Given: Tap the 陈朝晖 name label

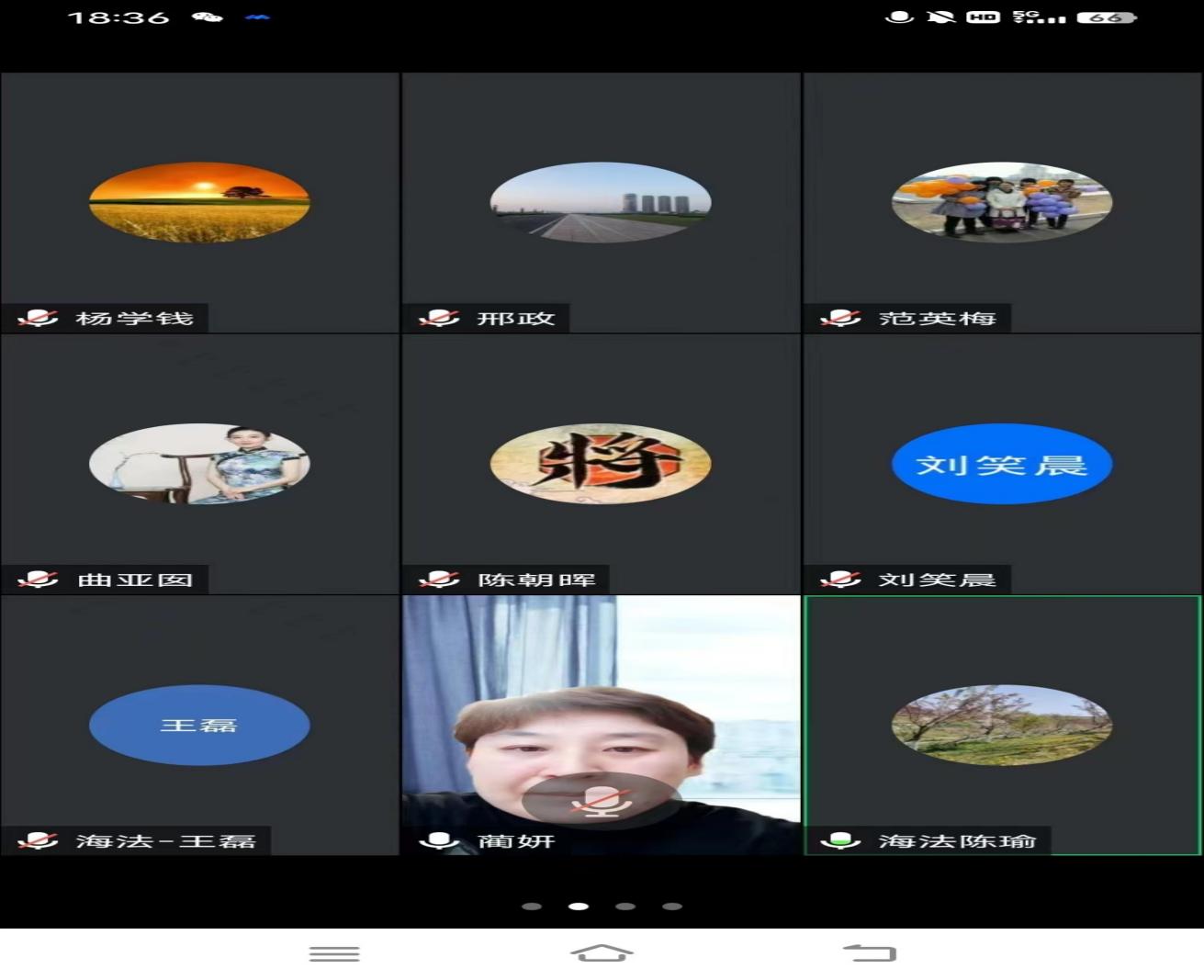Looking at the screenshot, I should [x=536, y=580].
